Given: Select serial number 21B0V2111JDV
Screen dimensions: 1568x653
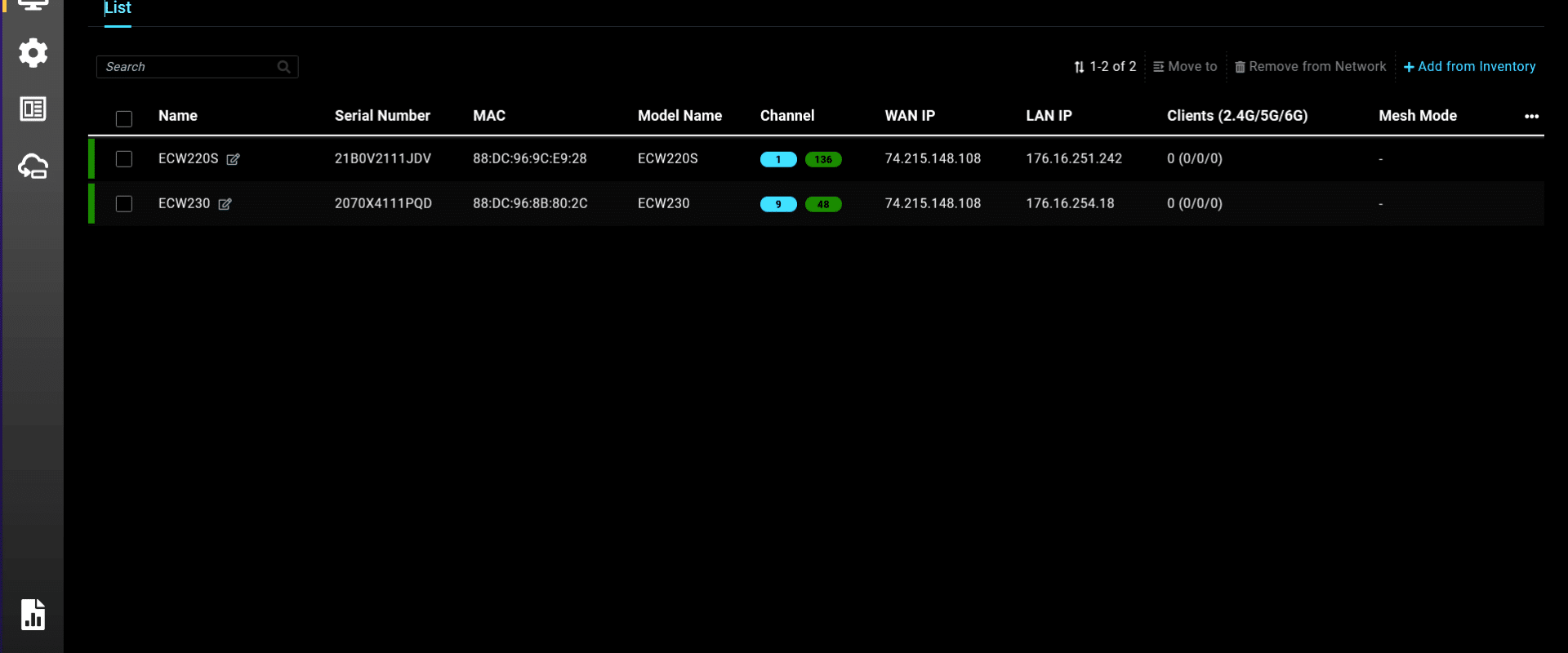Looking at the screenshot, I should (x=383, y=159).
